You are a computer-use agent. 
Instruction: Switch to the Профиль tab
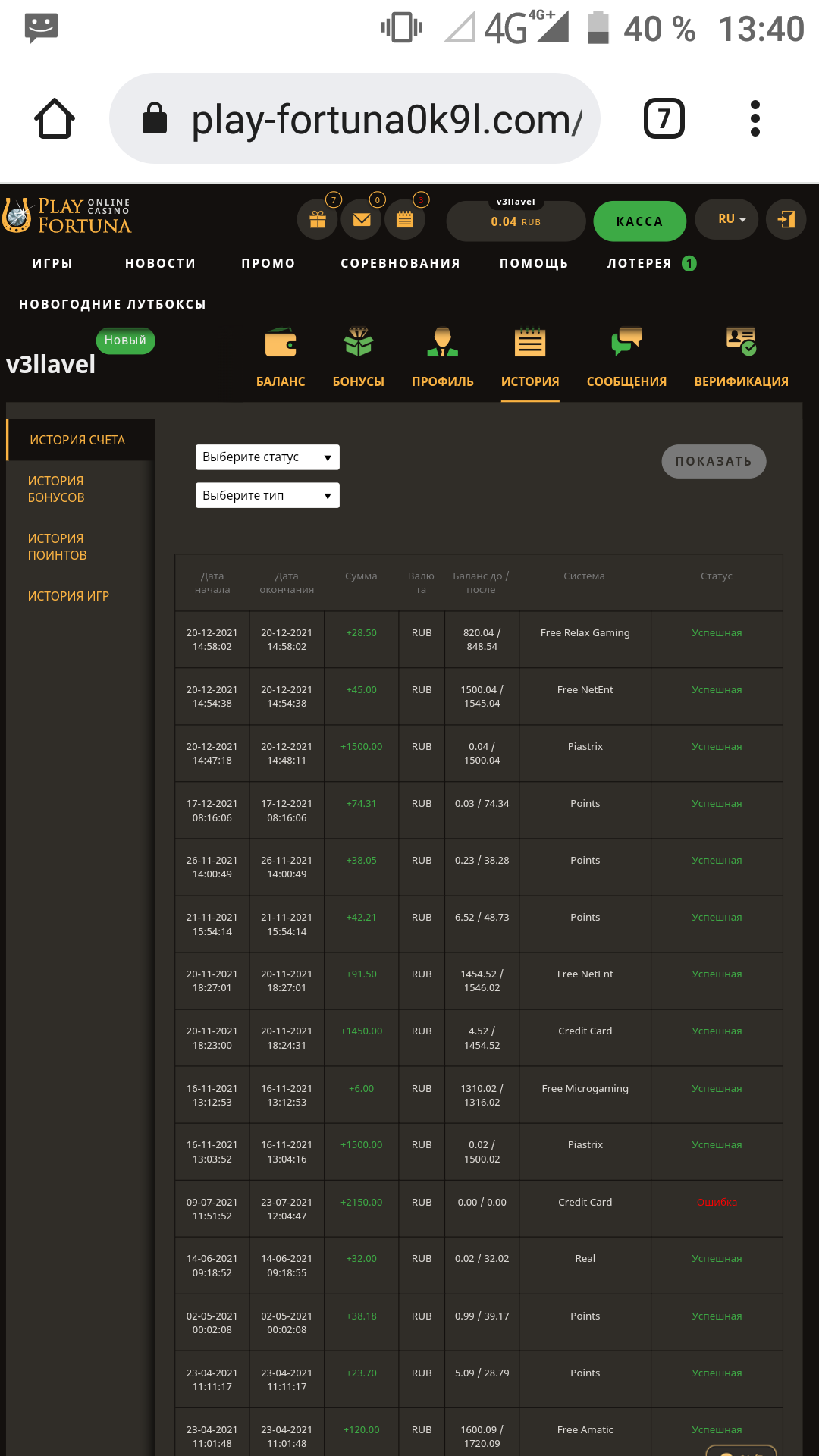[443, 381]
